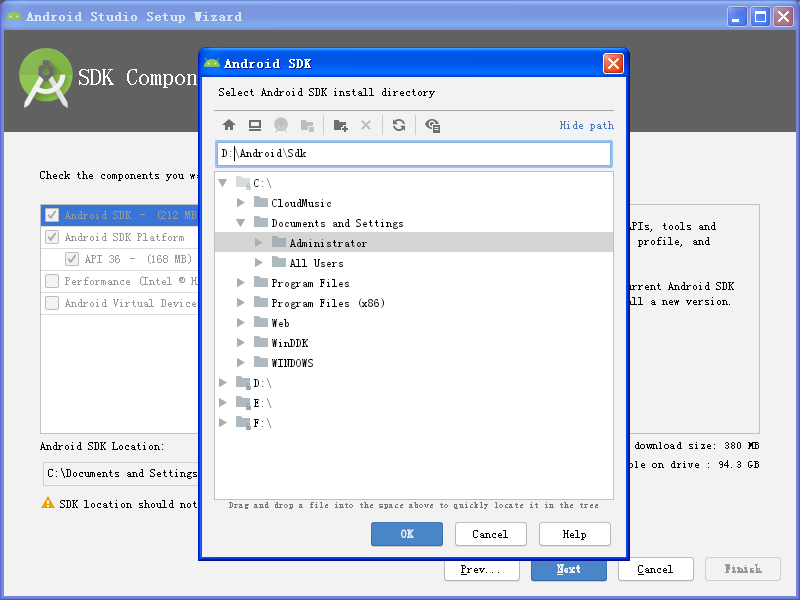This screenshot has width=800, height=600.
Task: Refresh the directory tree
Action: click(399, 125)
